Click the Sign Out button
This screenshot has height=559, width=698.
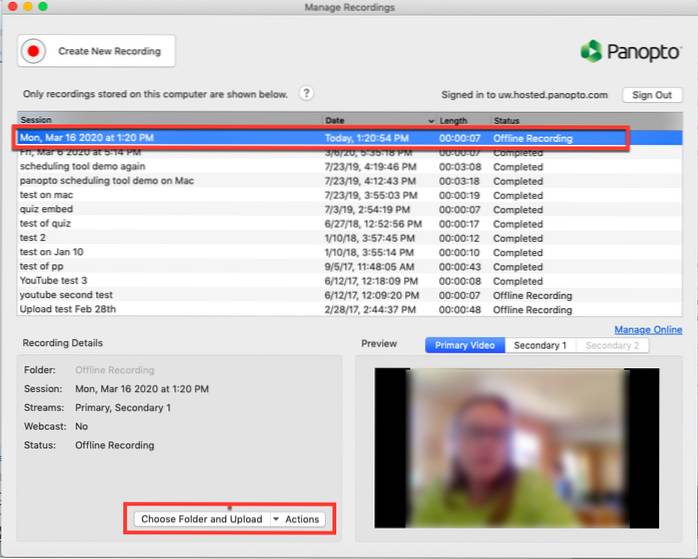[652, 95]
